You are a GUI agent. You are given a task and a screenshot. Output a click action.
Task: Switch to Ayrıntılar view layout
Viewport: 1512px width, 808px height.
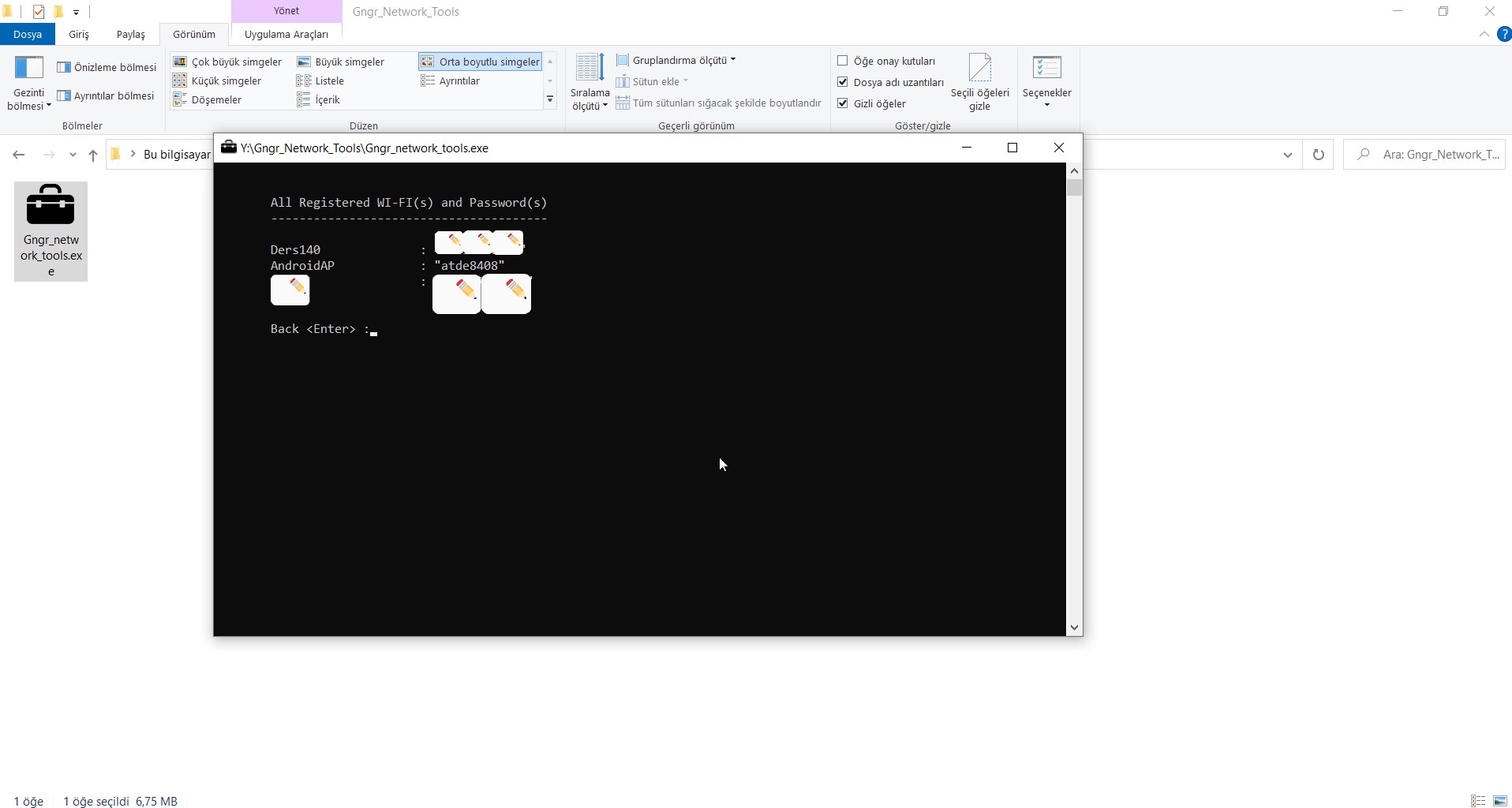pyautogui.click(x=451, y=80)
